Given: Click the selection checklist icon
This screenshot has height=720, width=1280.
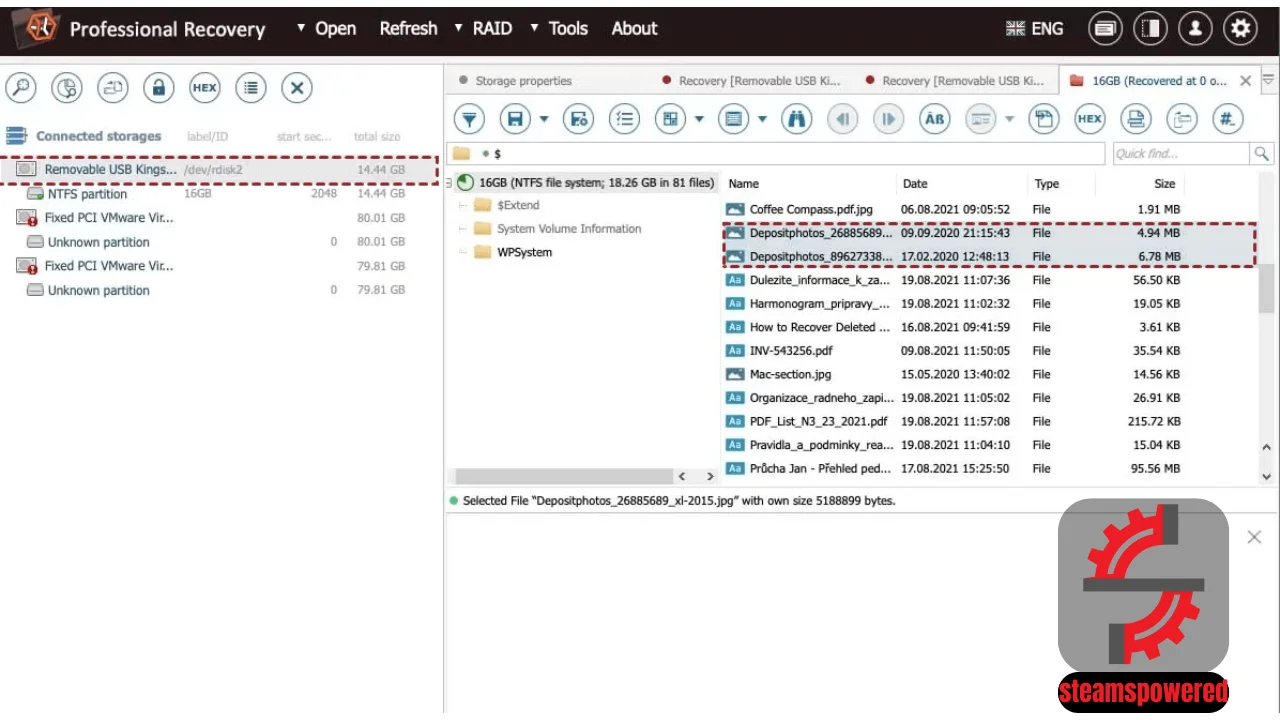Looking at the screenshot, I should pos(625,120).
